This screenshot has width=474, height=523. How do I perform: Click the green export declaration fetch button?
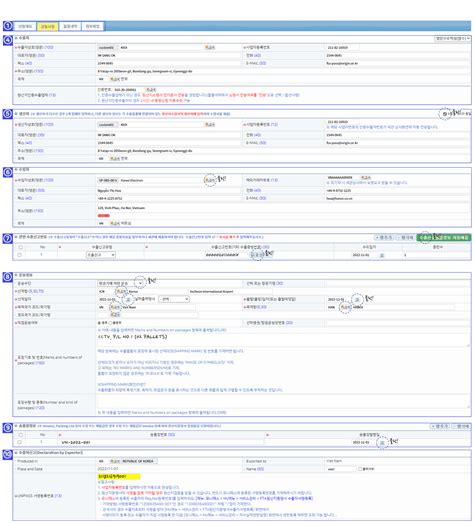click(444, 237)
